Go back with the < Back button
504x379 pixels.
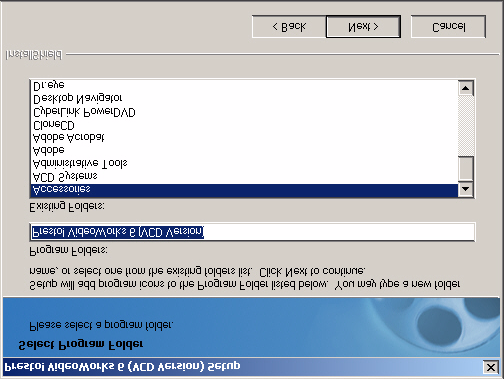[289, 26]
